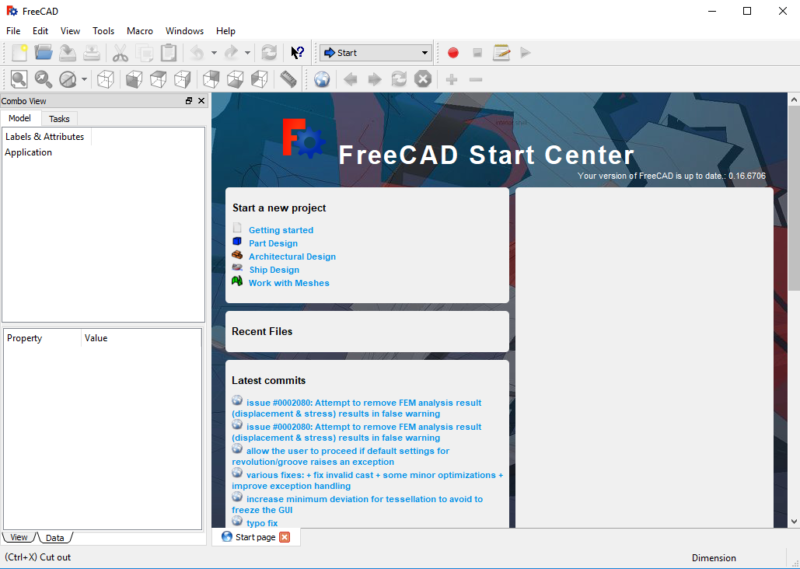Click the Fit all zoom icon
Viewport: 800px width, 569px height.
pos(19,79)
